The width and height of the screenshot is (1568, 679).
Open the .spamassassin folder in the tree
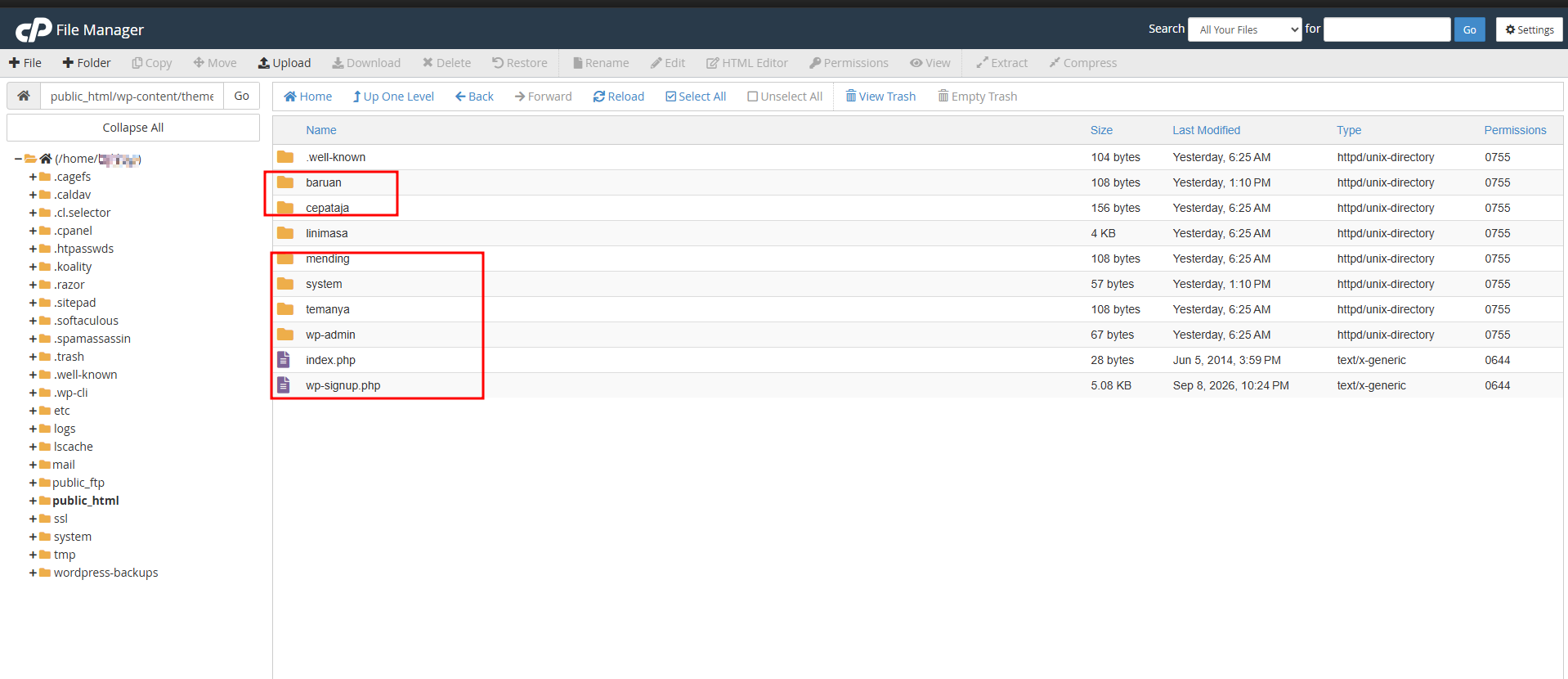(x=92, y=339)
